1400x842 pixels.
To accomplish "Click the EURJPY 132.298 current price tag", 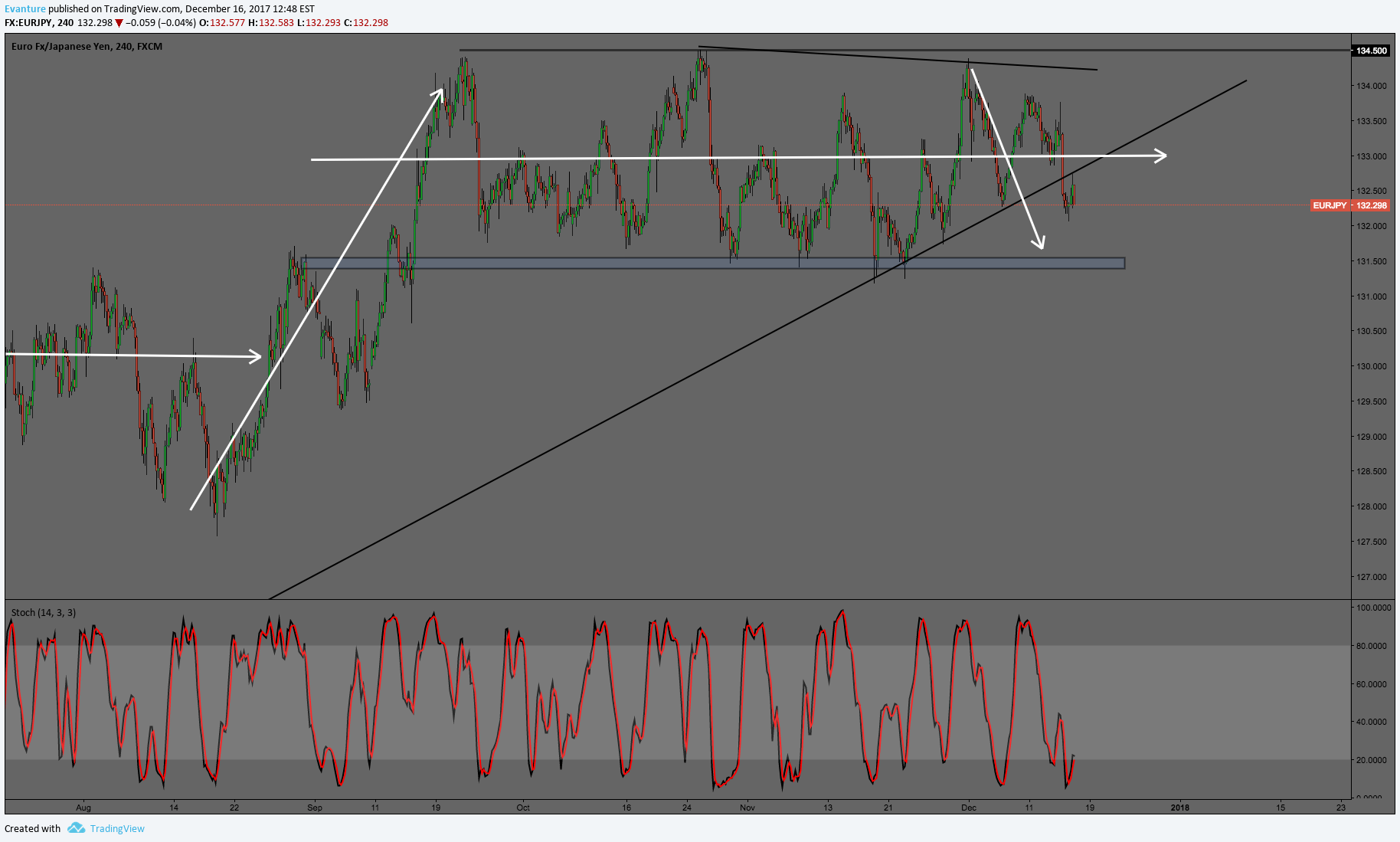I will click(1350, 205).
